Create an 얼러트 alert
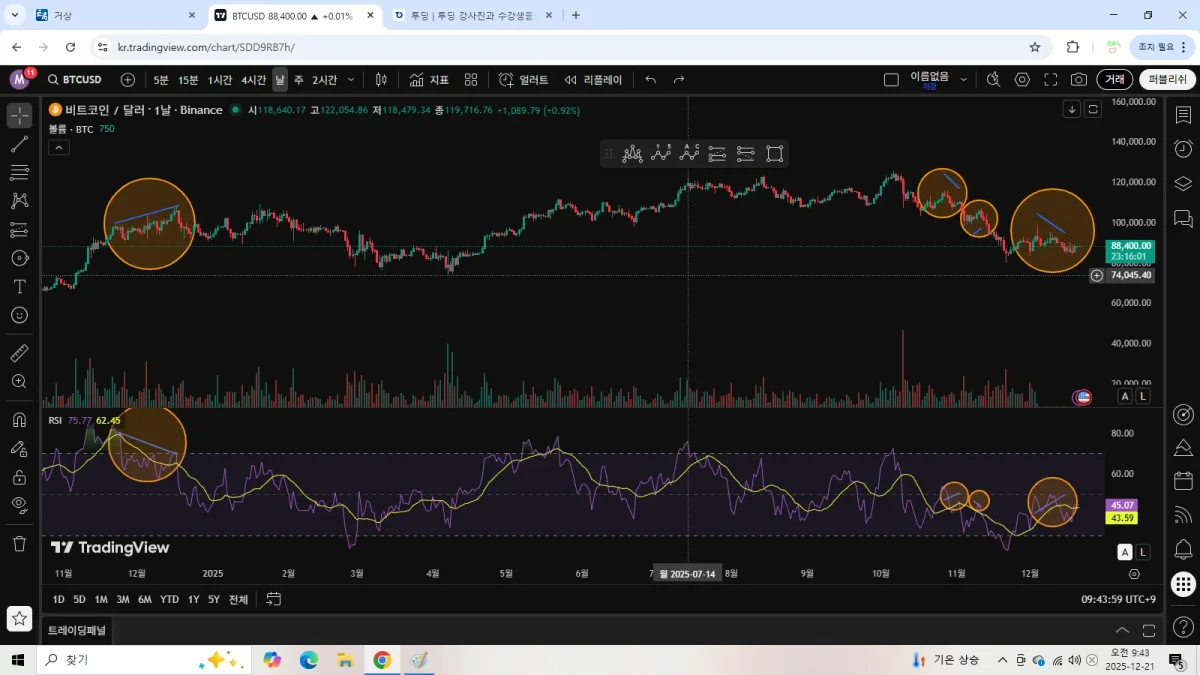The height and width of the screenshot is (675, 1200). (x=523, y=80)
